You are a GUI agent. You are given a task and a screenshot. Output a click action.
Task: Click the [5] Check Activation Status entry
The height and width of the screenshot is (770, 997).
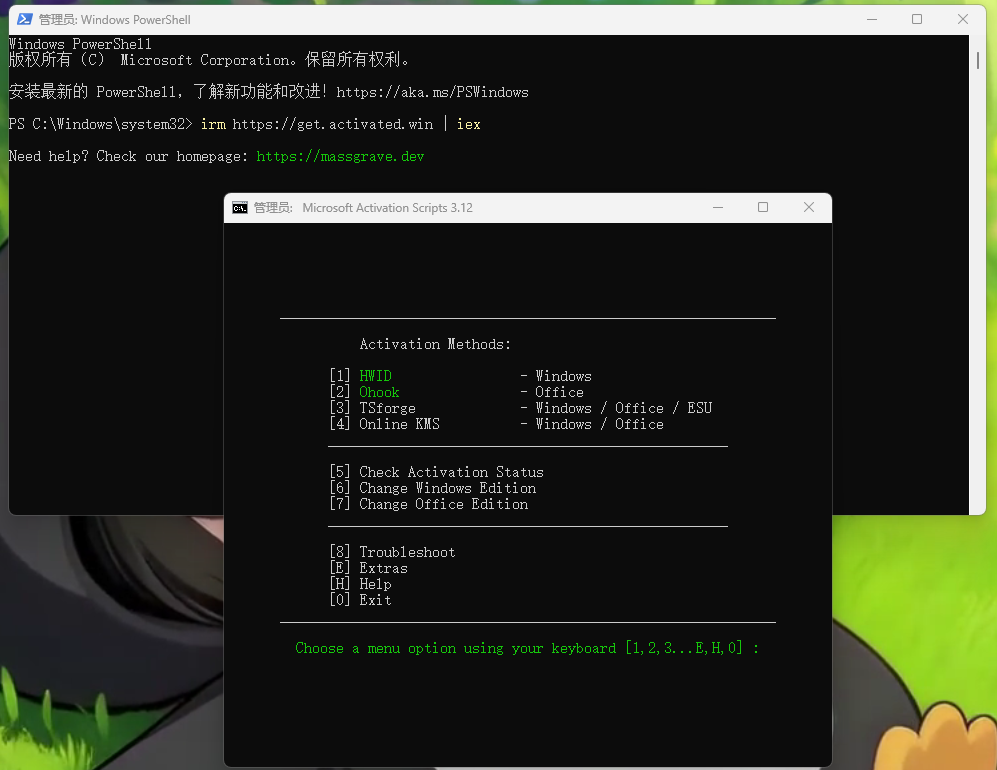pyautogui.click(x=436, y=472)
